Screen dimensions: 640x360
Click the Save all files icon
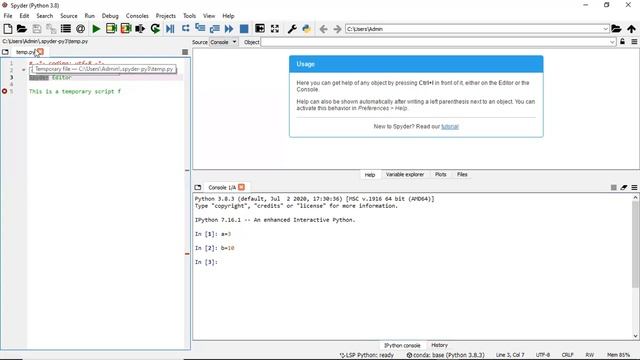(51, 29)
